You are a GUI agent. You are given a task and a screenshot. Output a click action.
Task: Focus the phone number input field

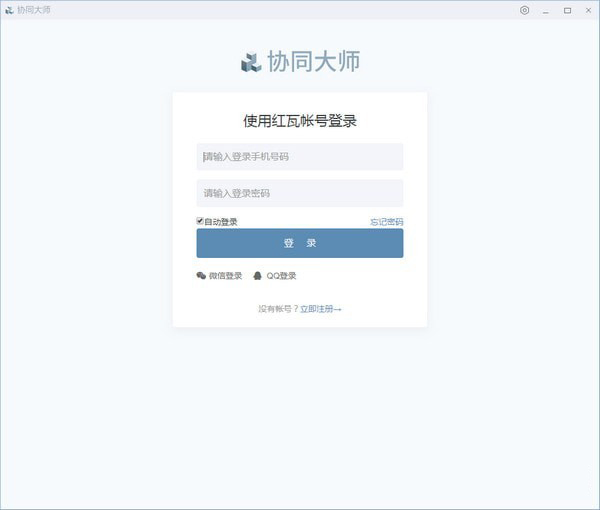(300, 156)
